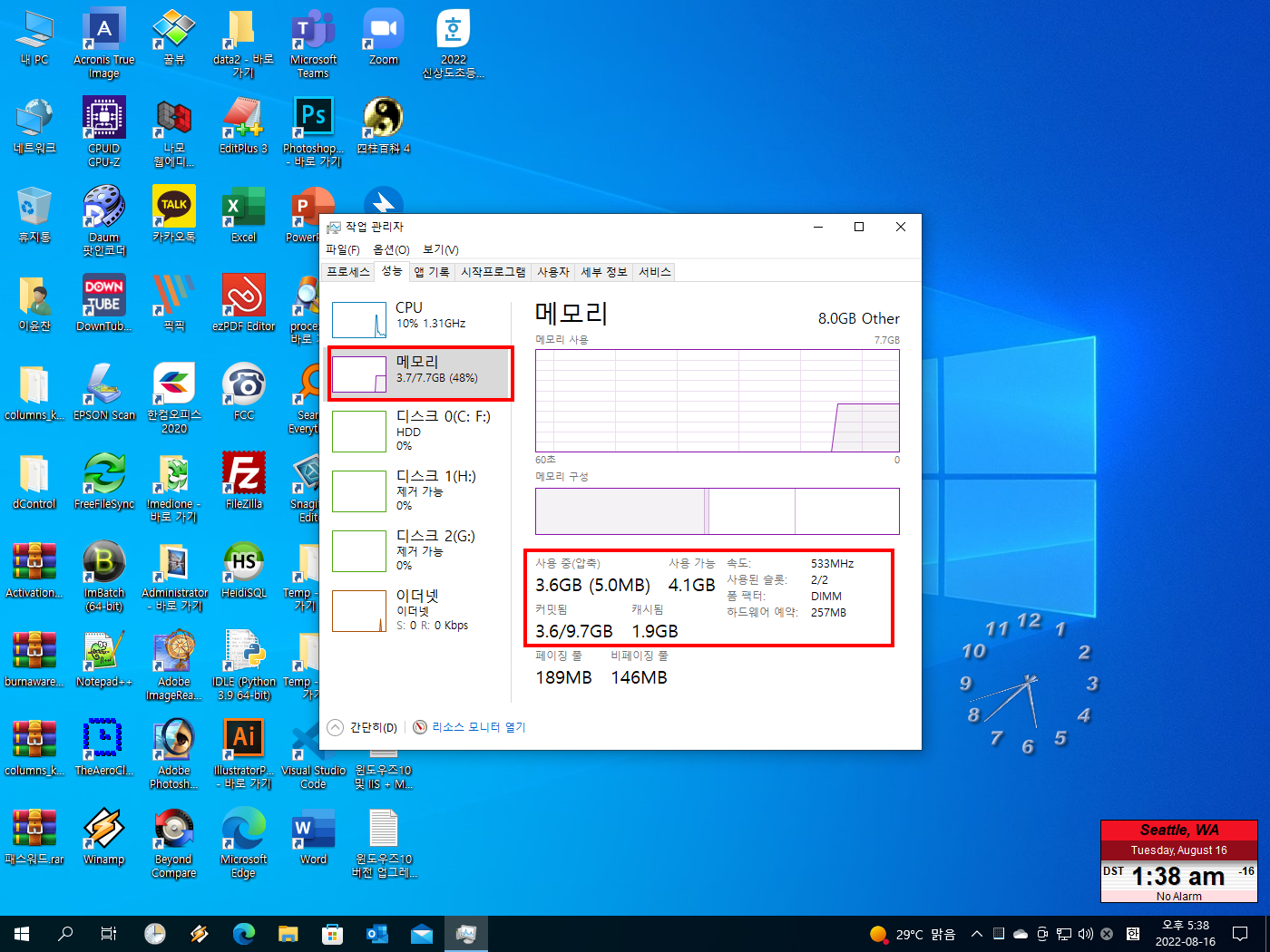Viewport: 1270px width, 952px height.
Task: Select the 이더넷 entry in the sidebar
Action: coord(418,610)
